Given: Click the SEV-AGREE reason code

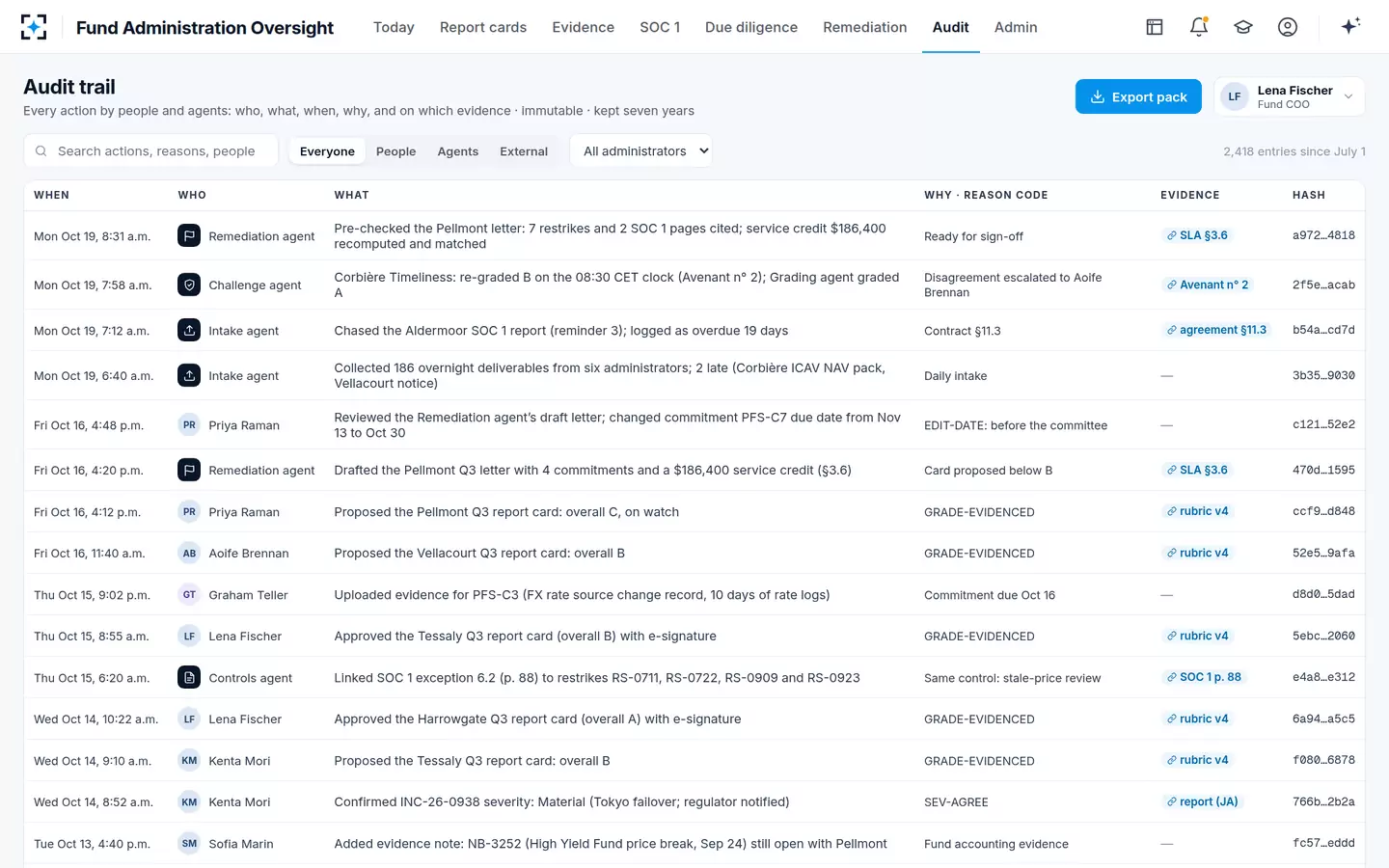Looking at the screenshot, I should (x=956, y=802).
